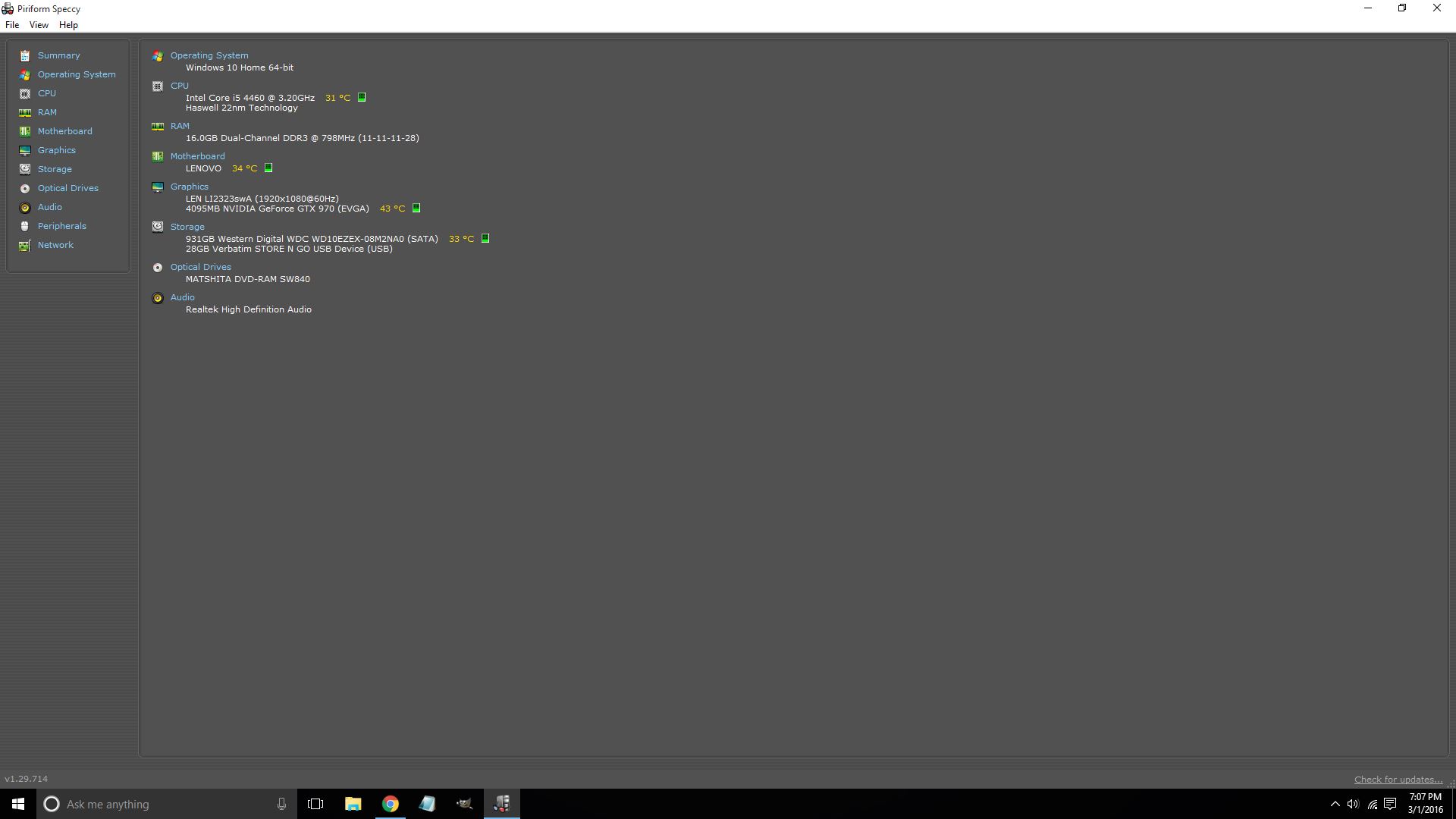Screen dimensions: 1456x819
Task: Click the Check for updates link
Action: tap(1398, 780)
